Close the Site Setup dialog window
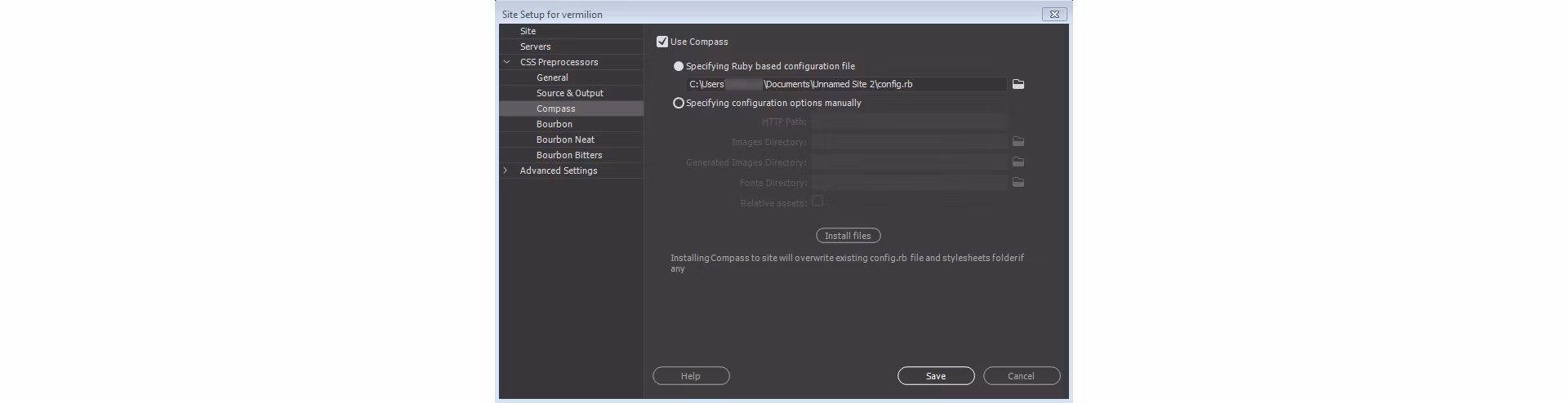This screenshot has width=1568, height=403. pos(1054,14)
